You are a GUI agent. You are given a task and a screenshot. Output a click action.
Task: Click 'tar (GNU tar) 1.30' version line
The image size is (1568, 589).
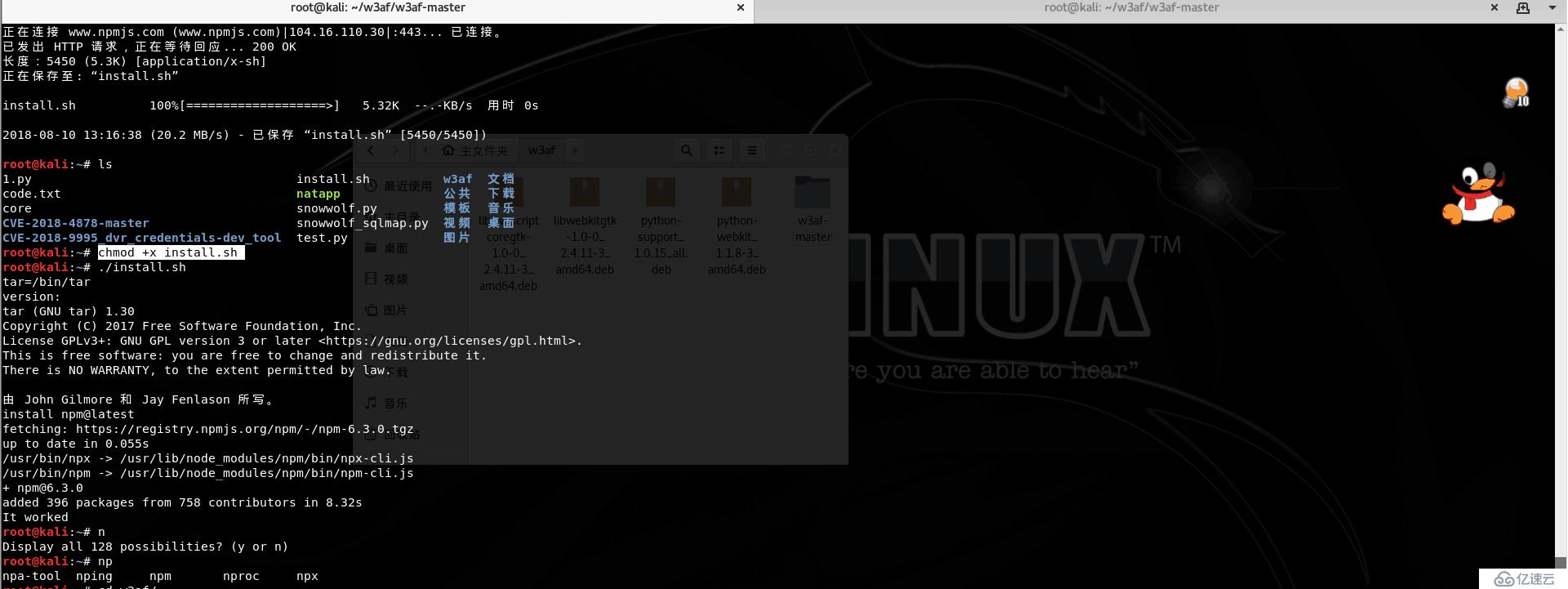(x=69, y=311)
